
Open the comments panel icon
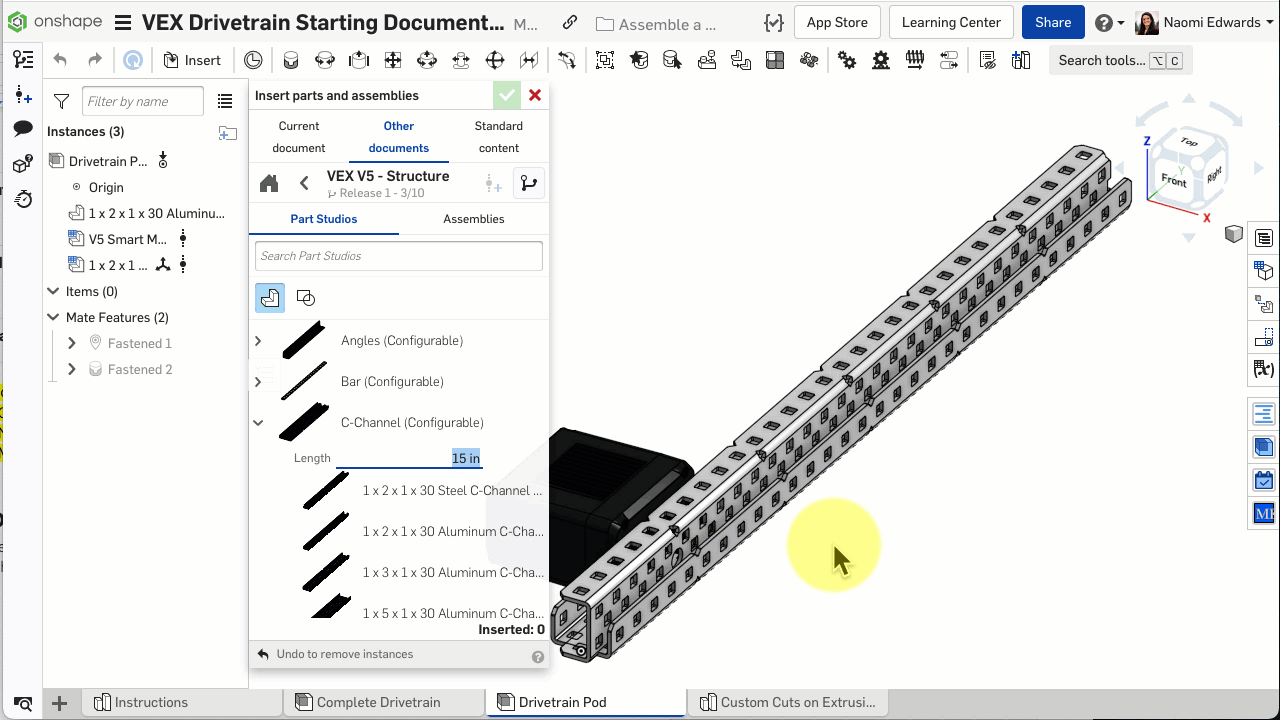pyautogui.click(x=23, y=129)
